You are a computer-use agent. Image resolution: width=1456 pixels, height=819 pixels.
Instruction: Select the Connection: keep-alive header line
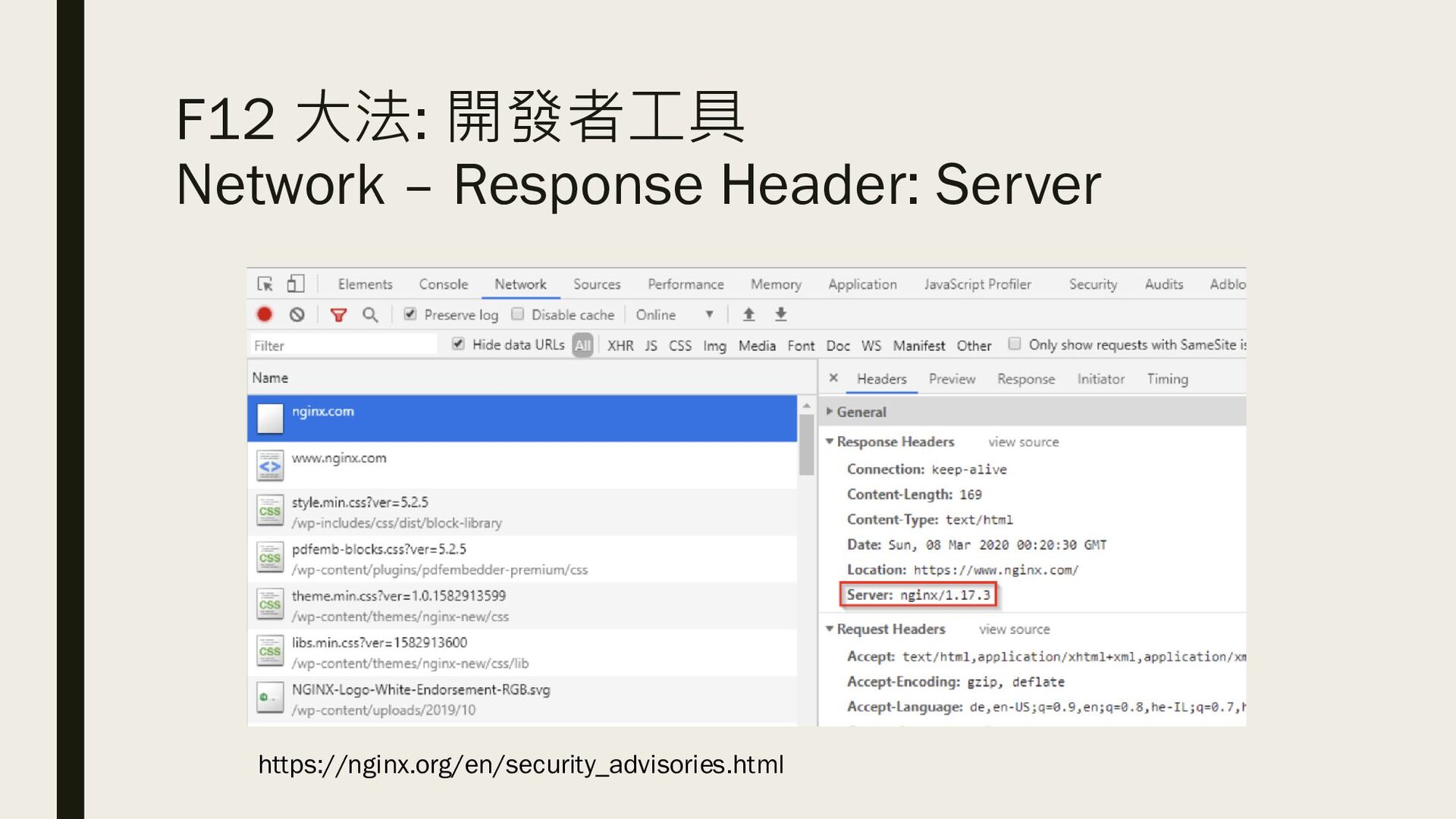point(927,469)
